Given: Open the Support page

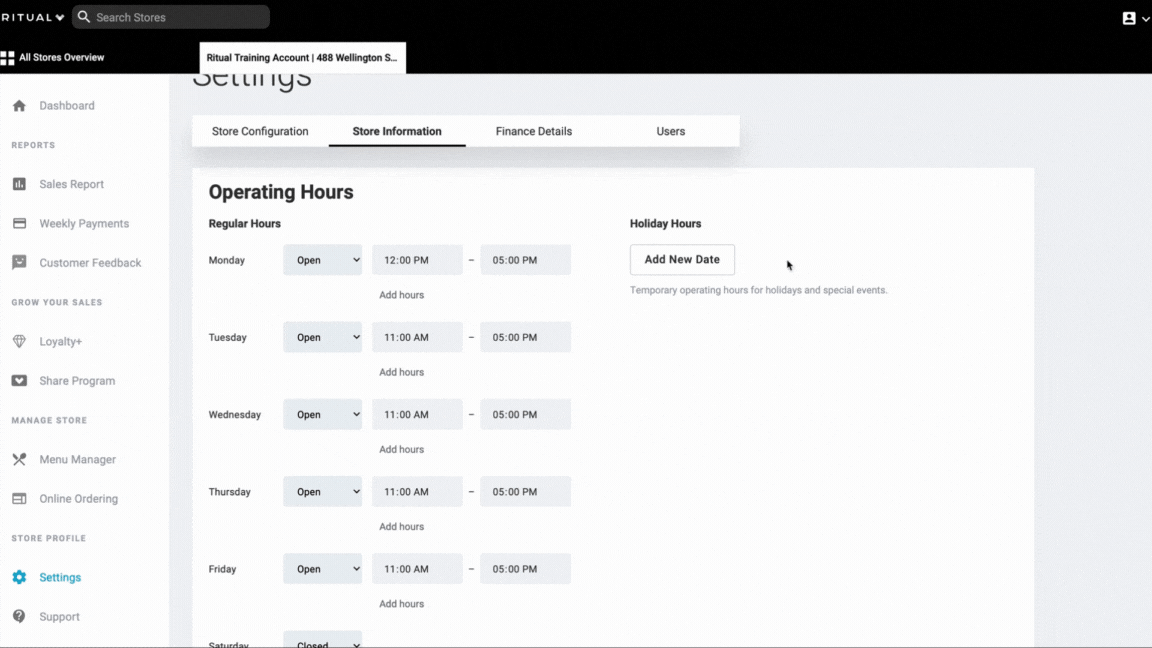Looking at the screenshot, I should (60, 617).
